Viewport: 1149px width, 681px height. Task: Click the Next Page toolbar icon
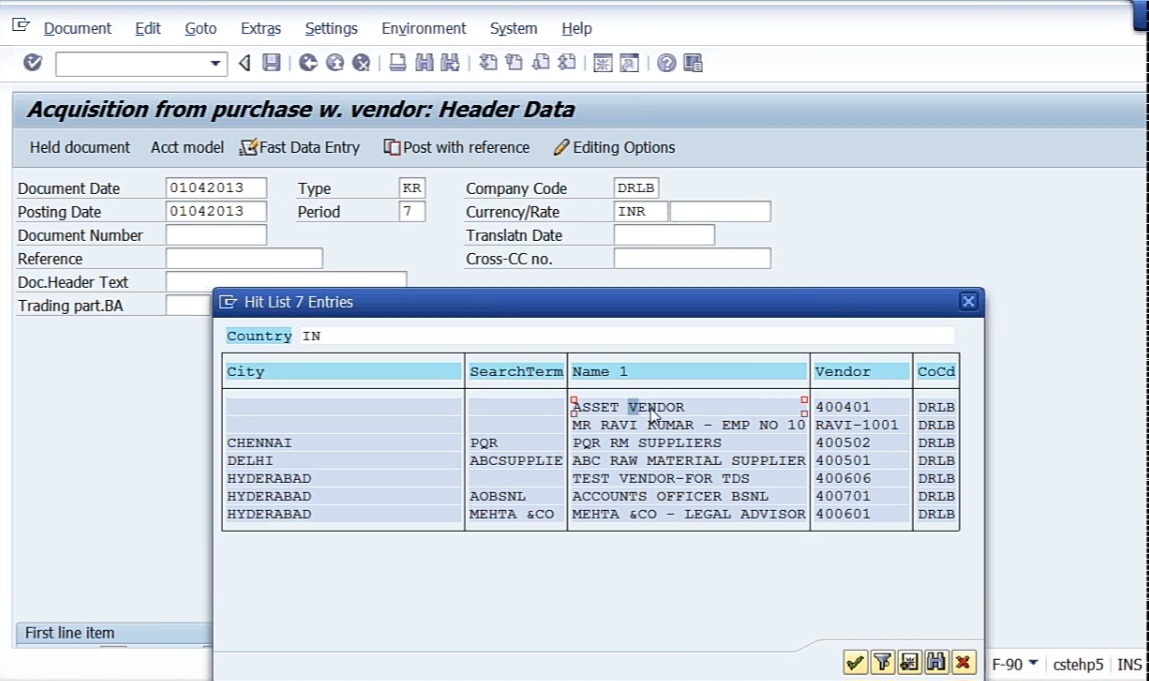(x=541, y=63)
